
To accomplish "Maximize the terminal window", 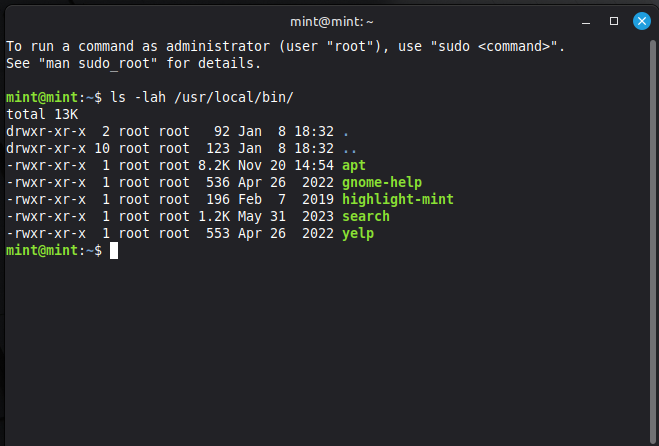I will coord(615,20).
